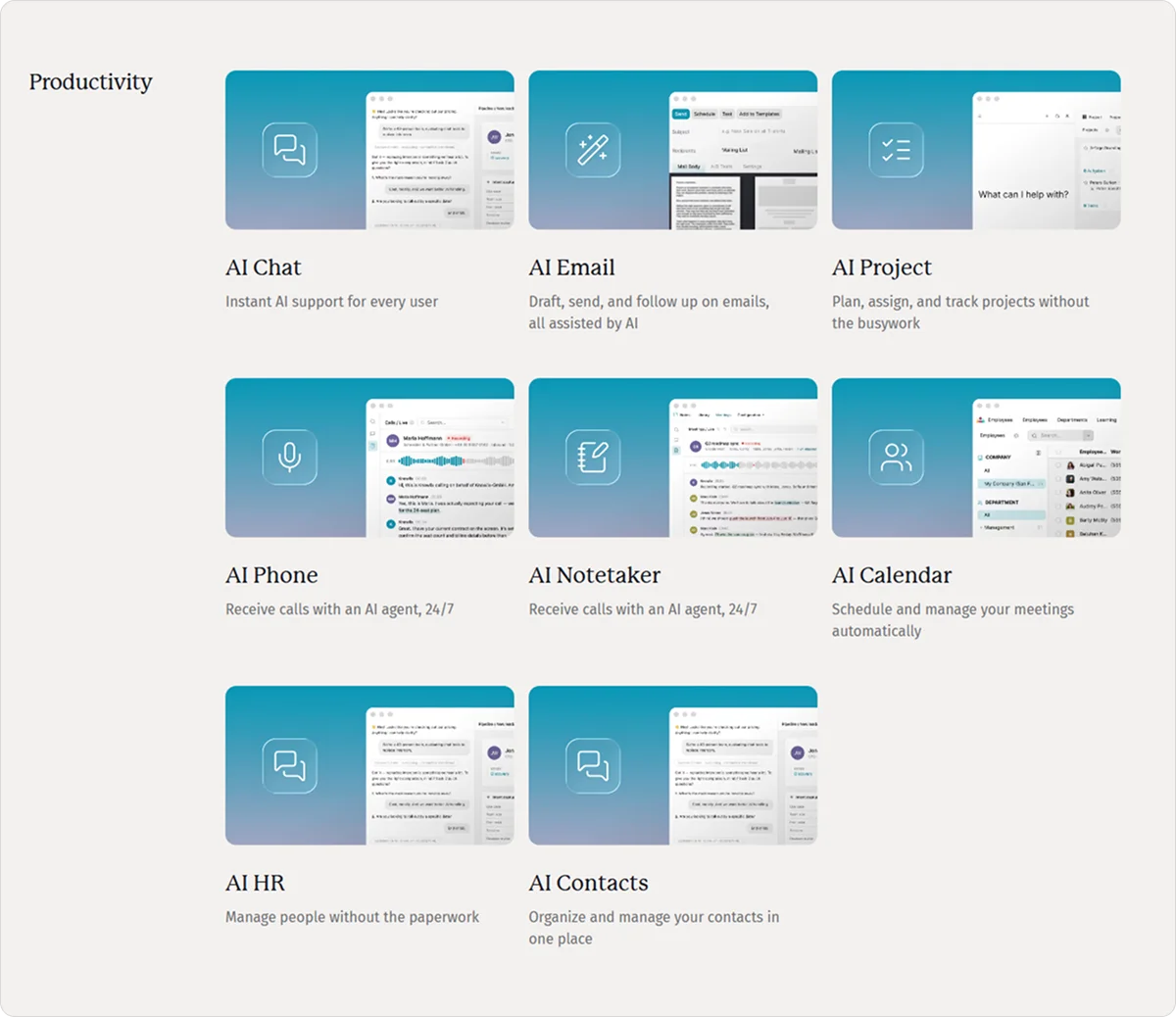Viewport: 1176px width, 1017px height.
Task: Click 'Organize and manage your contacts' description
Action: (654, 928)
